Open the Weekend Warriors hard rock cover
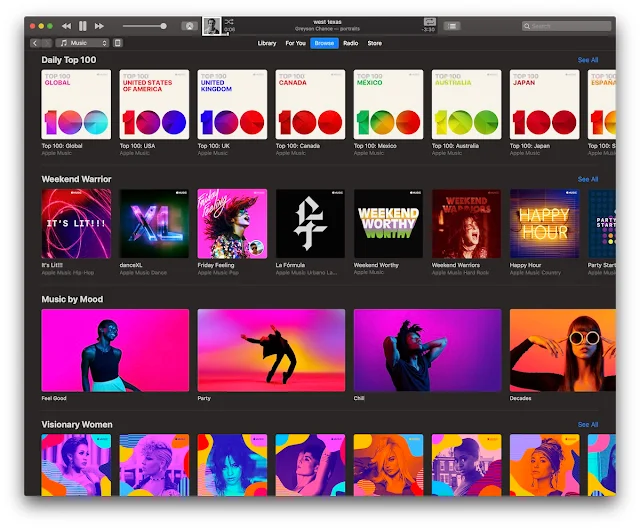The width and height of the screenshot is (640, 528). 467,224
